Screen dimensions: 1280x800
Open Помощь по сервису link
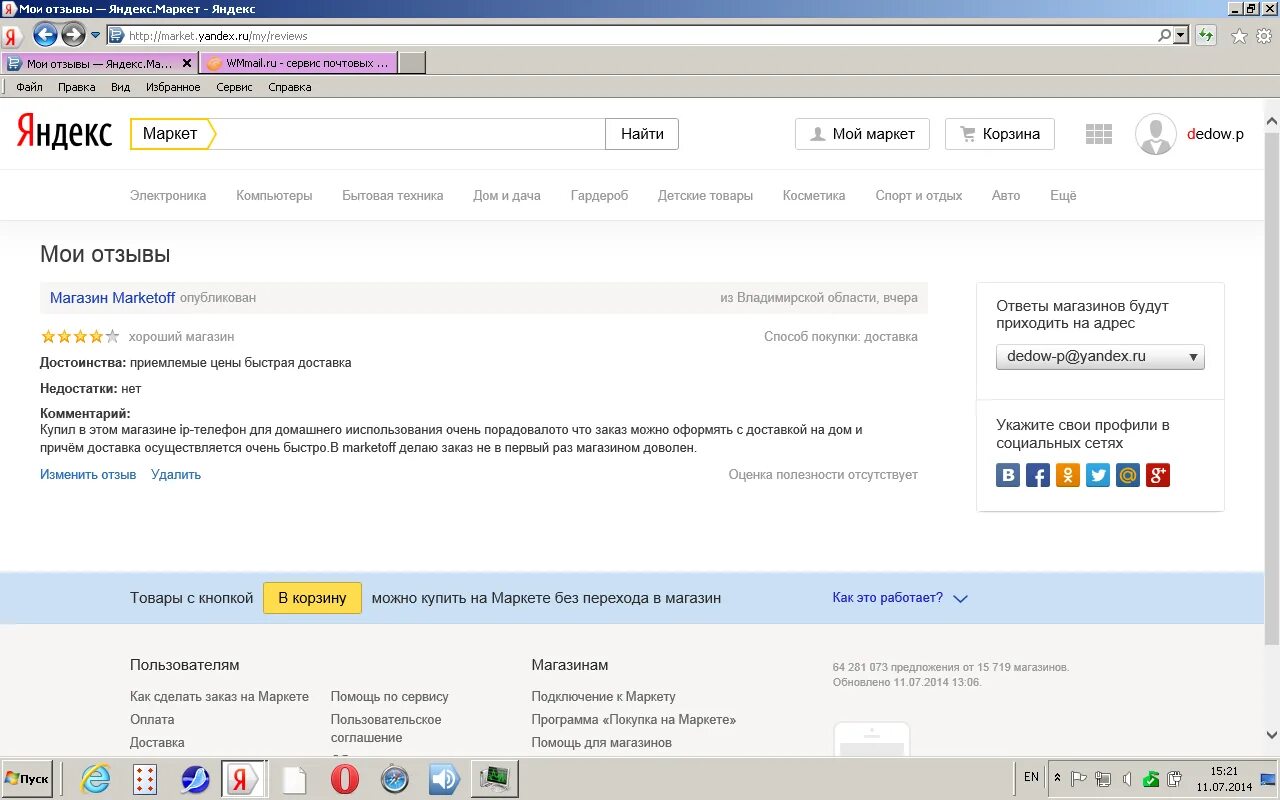pos(390,697)
